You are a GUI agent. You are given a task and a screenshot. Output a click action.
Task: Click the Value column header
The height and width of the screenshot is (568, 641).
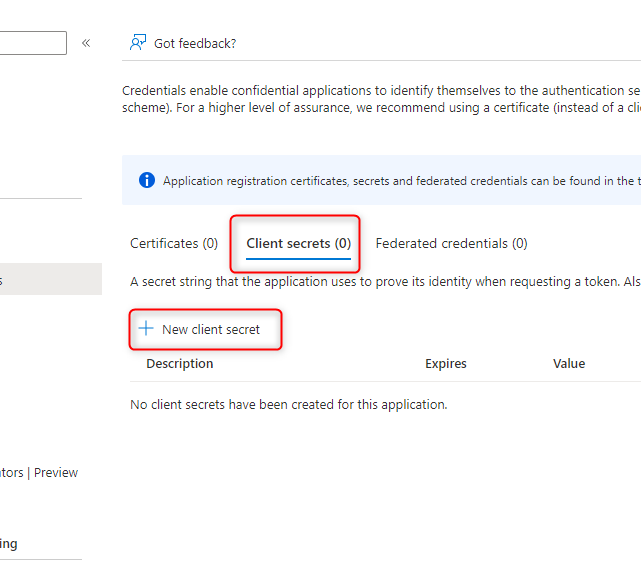tap(569, 363)
